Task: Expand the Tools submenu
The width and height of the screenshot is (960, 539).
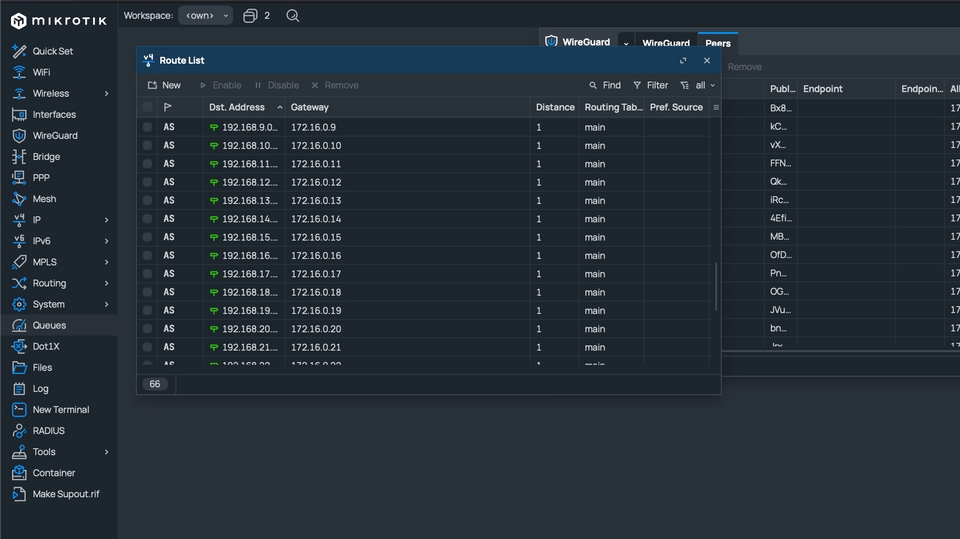Action: tap(107, 452)
